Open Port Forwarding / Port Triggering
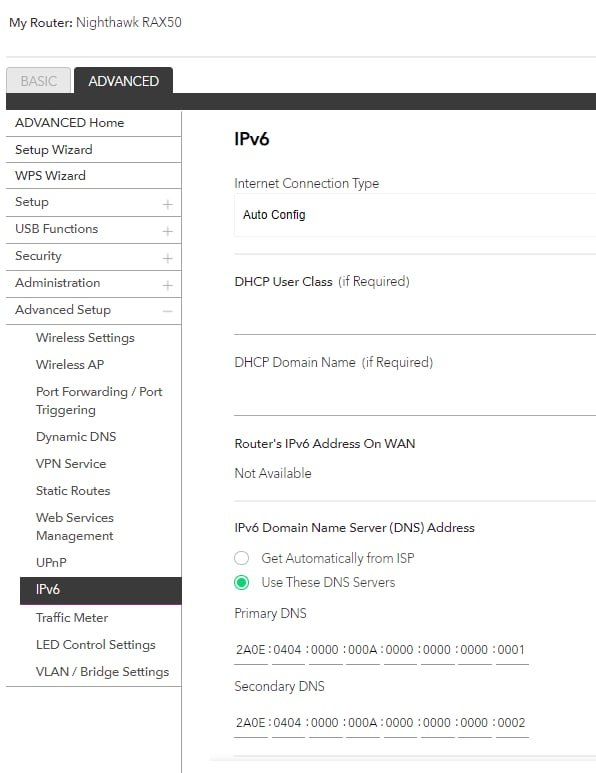 pyautogui.click(x=99, y=400)
